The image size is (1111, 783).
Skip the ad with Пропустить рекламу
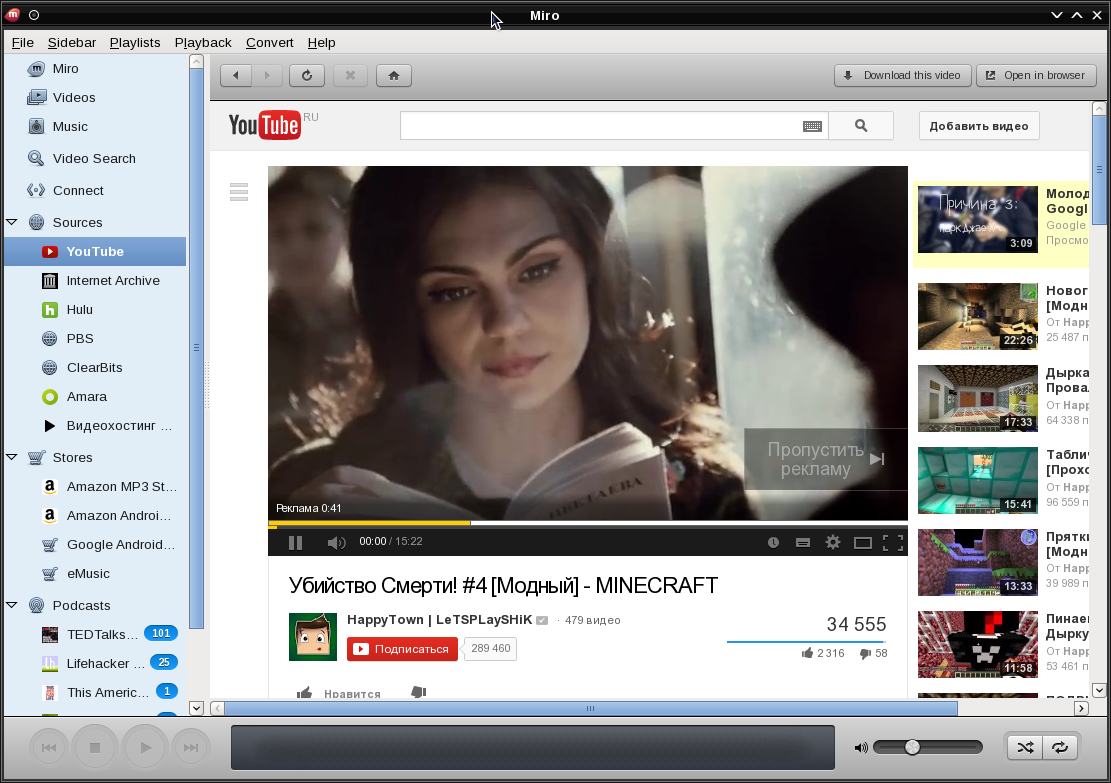click(x=825, y=459)
